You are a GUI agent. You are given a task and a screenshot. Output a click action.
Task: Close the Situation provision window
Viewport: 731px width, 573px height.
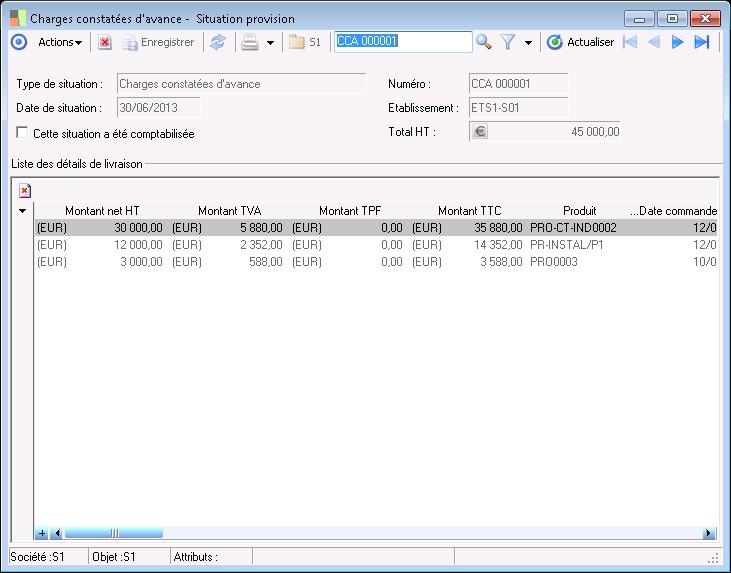[705, 19]
